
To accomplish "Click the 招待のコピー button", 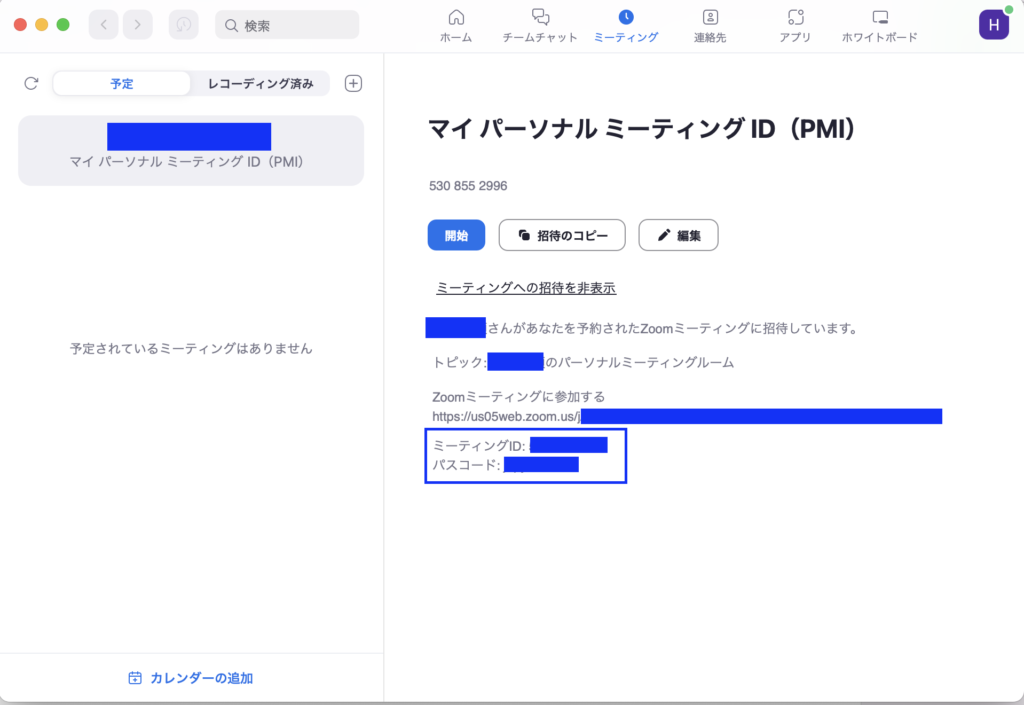I will point(562,235).
